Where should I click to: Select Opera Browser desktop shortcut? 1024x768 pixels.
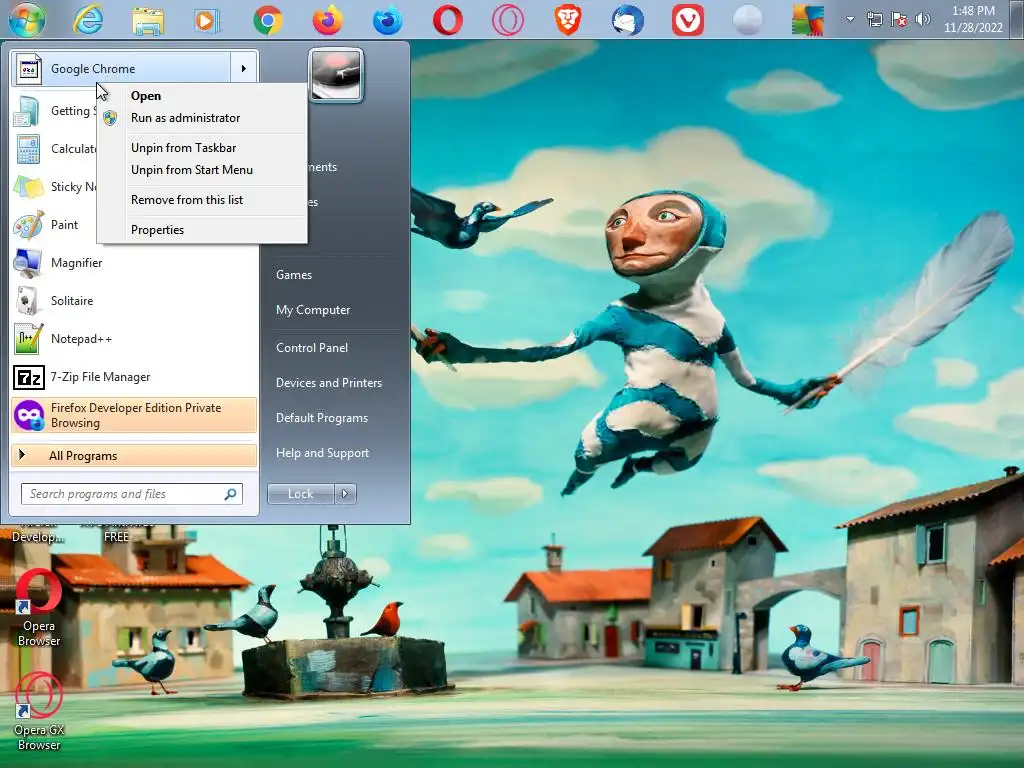tap(39, 607)
